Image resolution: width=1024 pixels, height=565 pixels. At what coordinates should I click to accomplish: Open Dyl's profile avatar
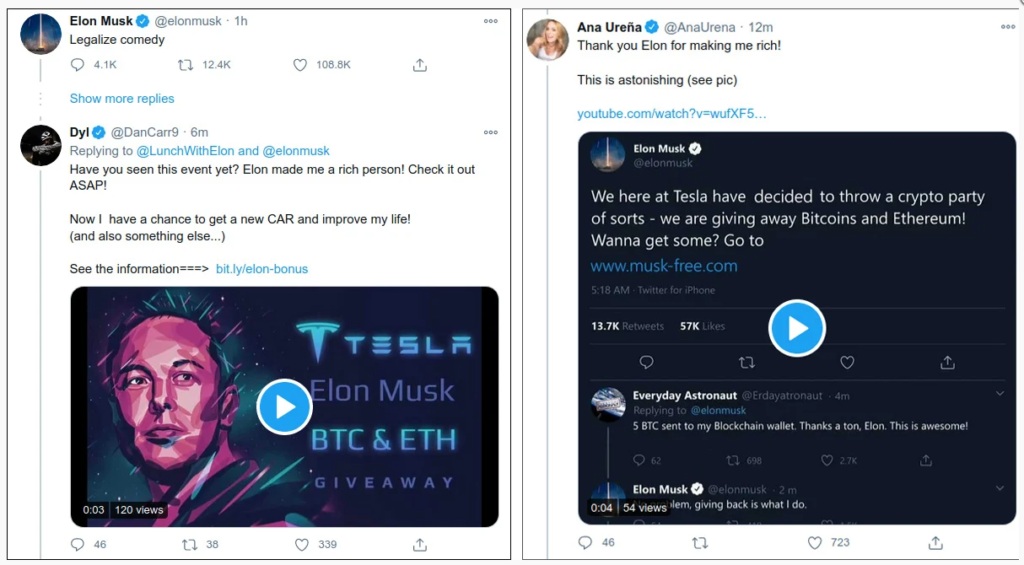pos(41,146)
